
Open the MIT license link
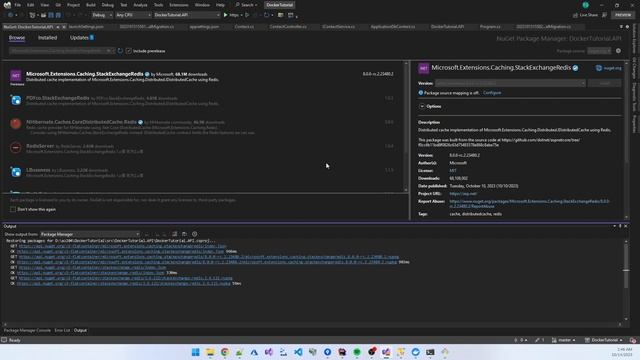[453, 171]
